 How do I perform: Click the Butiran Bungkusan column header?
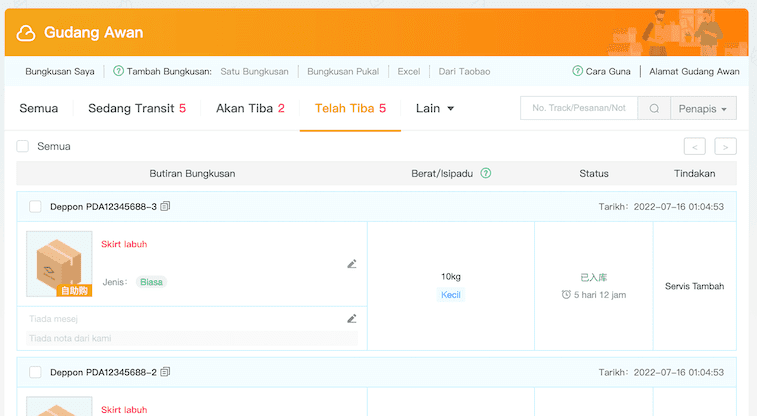[x=192, y=174]
